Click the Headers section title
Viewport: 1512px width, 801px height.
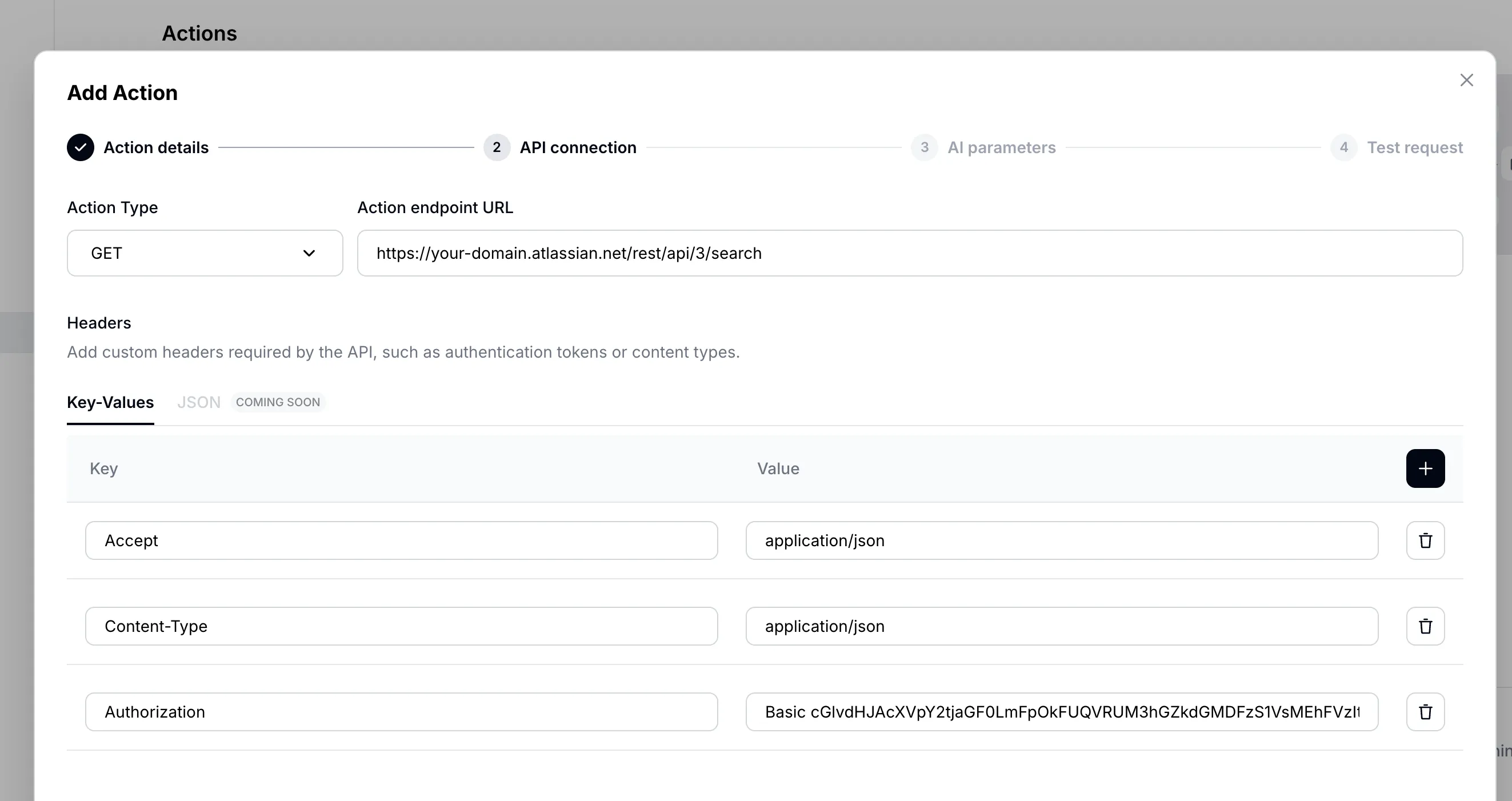coord(99,323)
